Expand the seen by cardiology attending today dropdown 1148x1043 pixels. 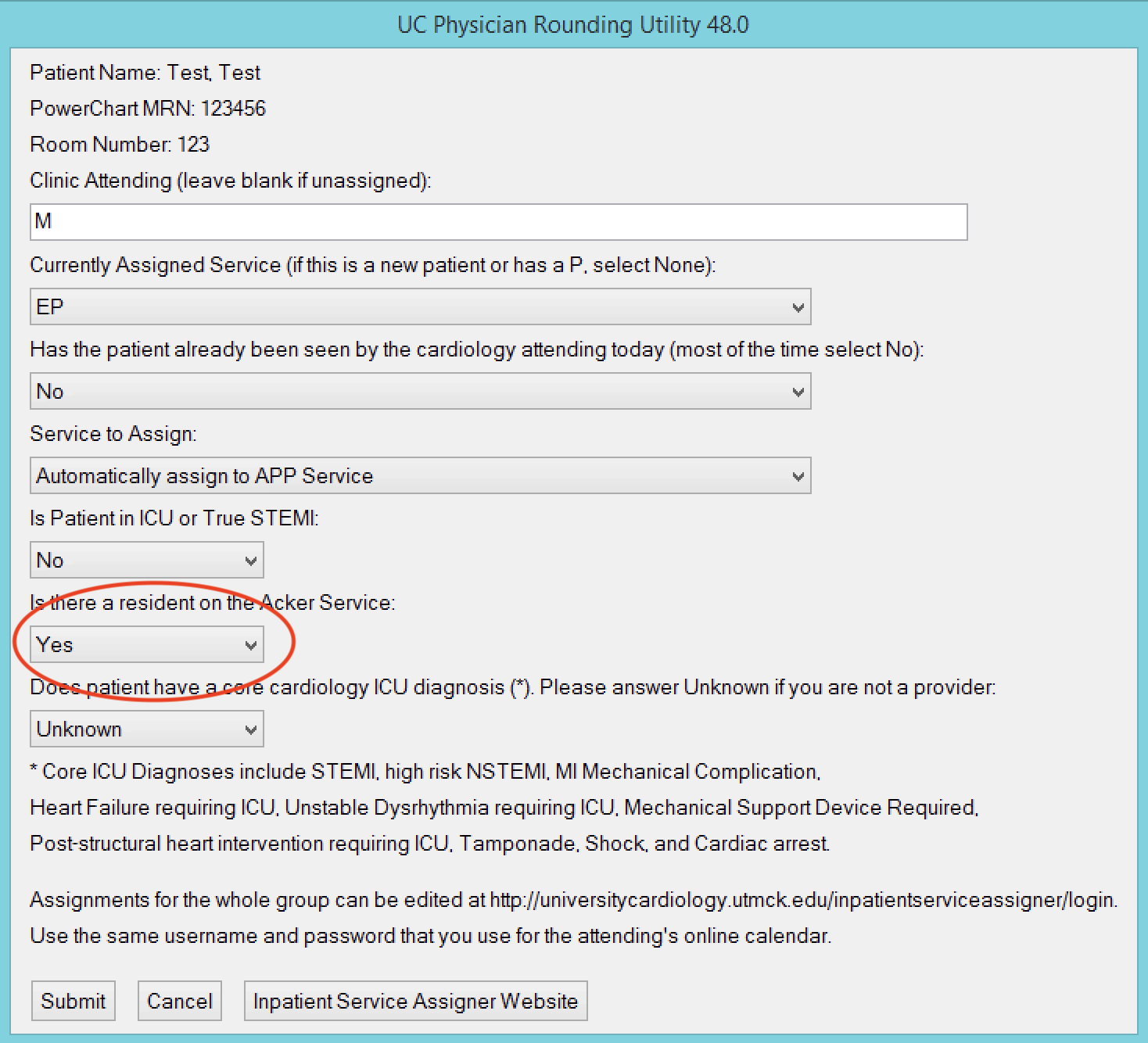coord(420,392)
